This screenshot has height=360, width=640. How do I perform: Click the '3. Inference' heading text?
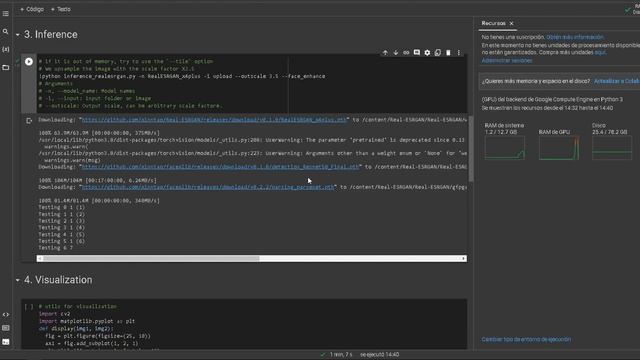tap(51, 35)
